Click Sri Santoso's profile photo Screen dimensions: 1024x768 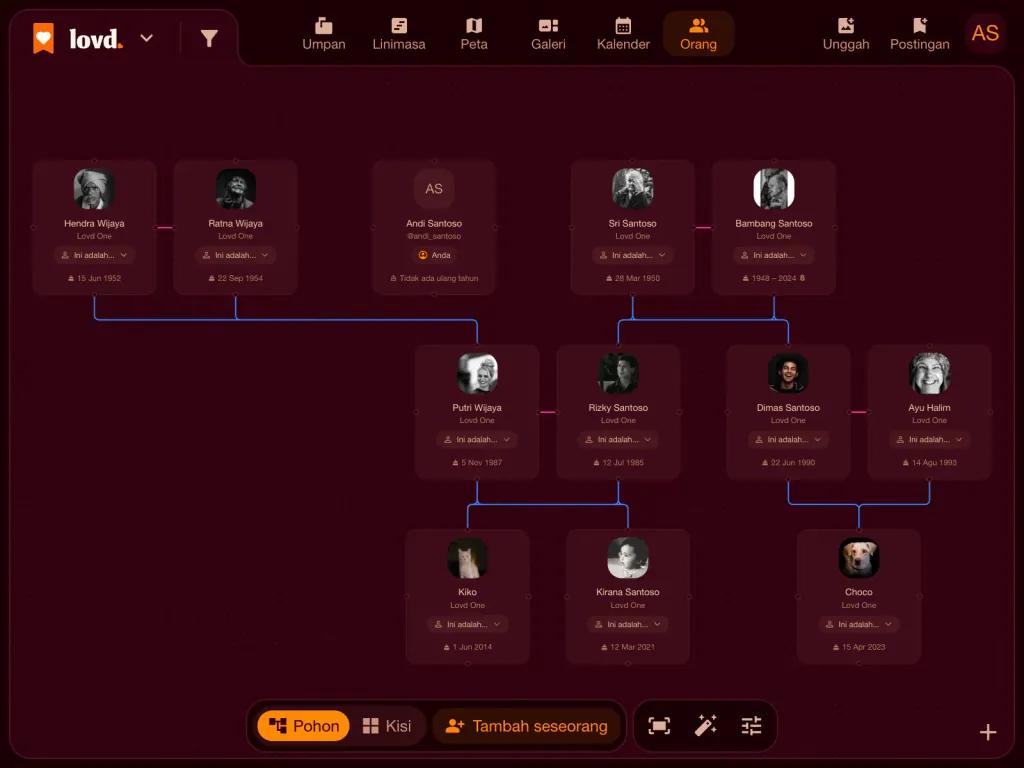click(x=632, y=189)
